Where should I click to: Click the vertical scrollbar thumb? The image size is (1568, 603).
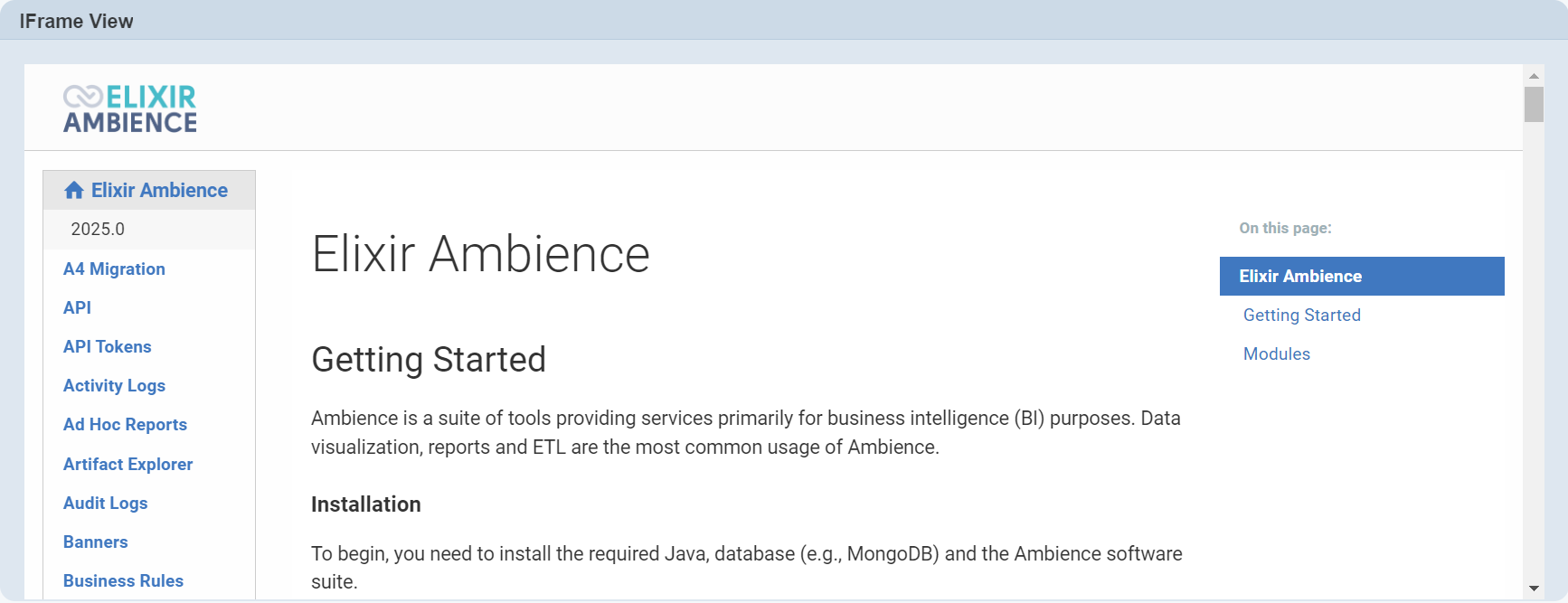tap(1534, 104)
